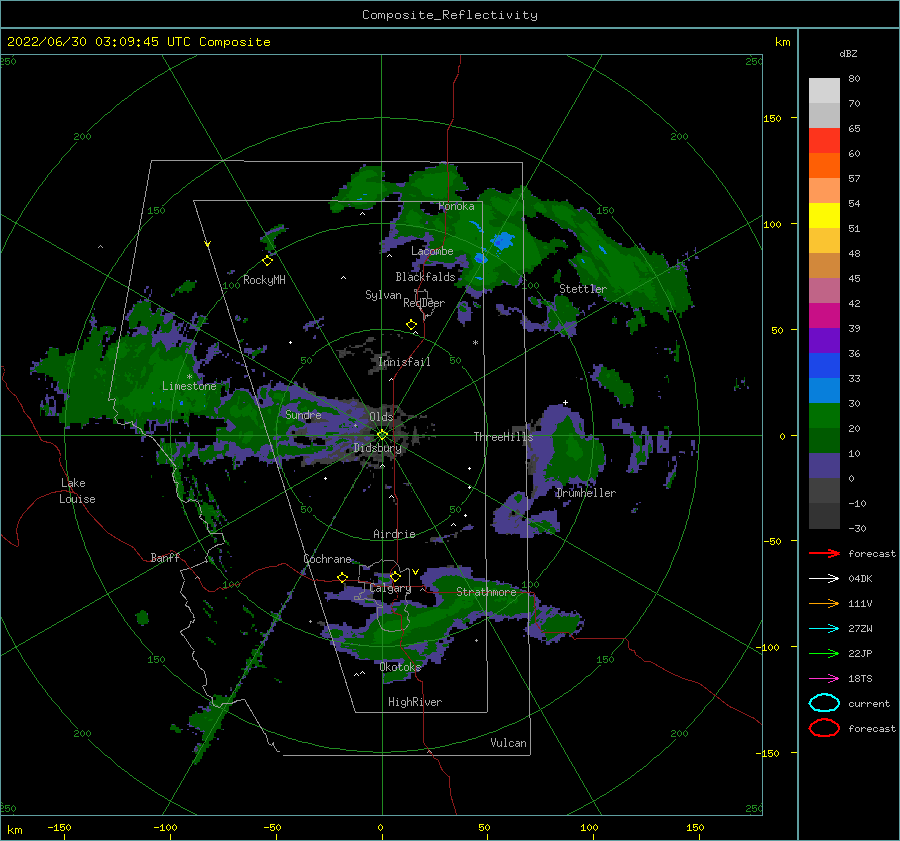Image resolution: width=900 pixels, height=841 pixels.
Task: Click the Drumheller label
Action: click(x=586, y=493)
